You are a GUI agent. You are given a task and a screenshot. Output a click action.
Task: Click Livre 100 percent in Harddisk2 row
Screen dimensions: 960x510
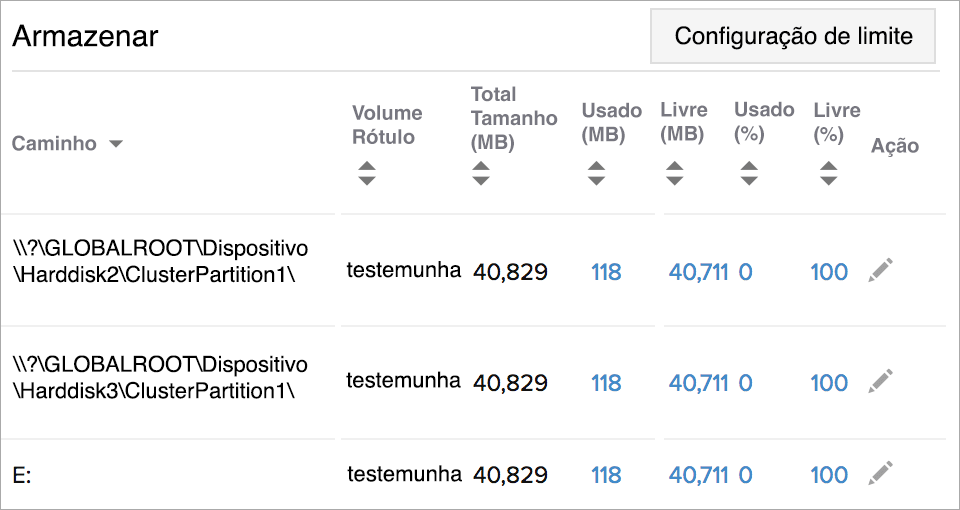pyautogui.click(x=829, y=272)
